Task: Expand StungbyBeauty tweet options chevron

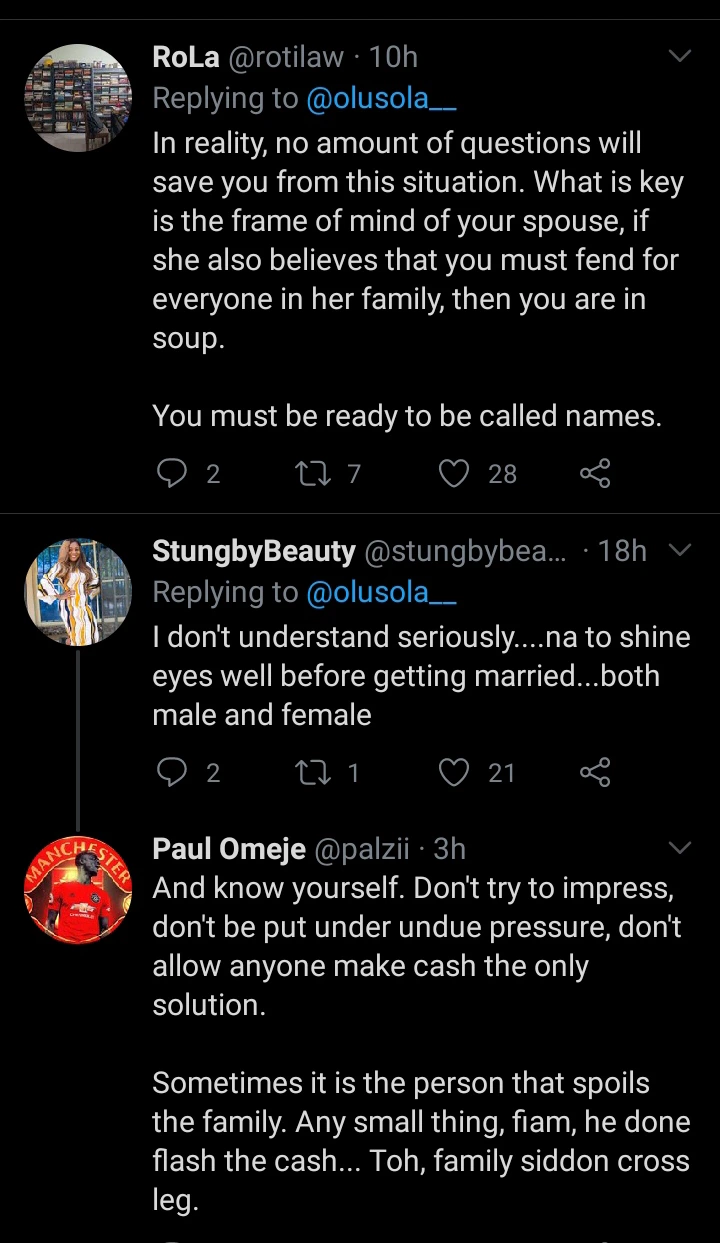Action: pyautogui.click(x=680, y=550)
